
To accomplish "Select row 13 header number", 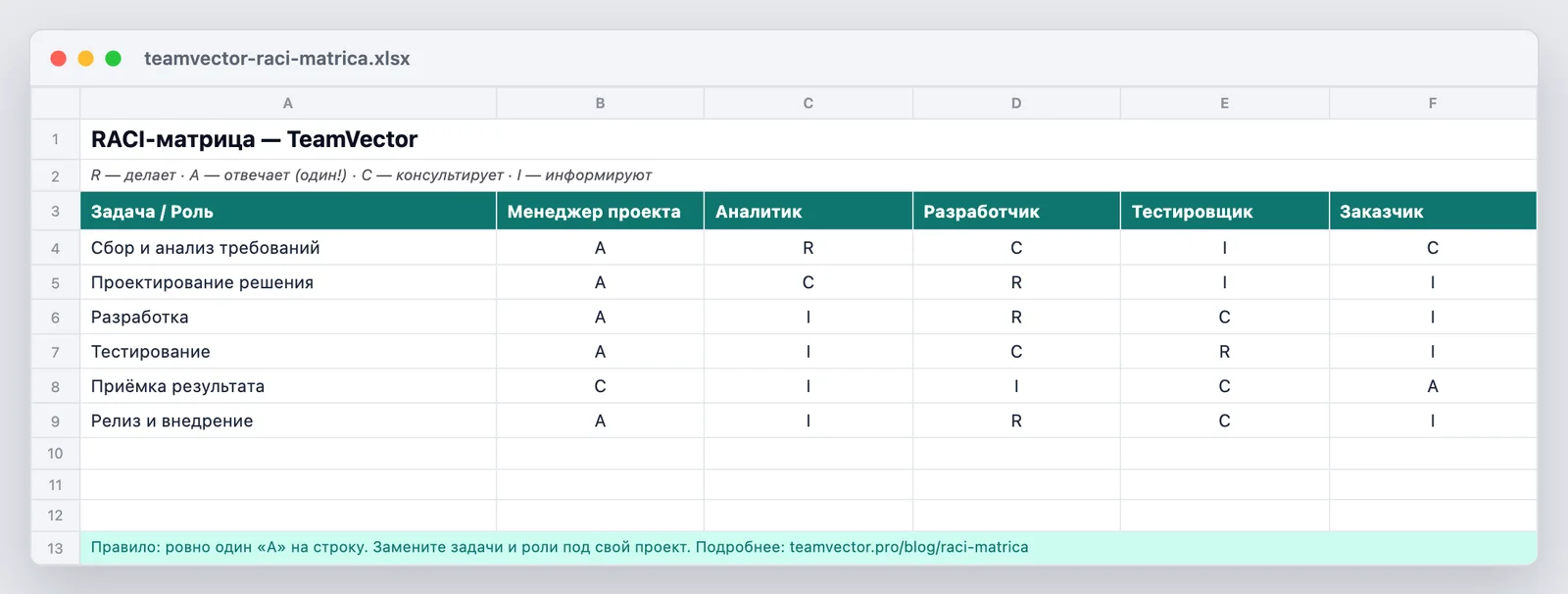I will coord(55,548).
